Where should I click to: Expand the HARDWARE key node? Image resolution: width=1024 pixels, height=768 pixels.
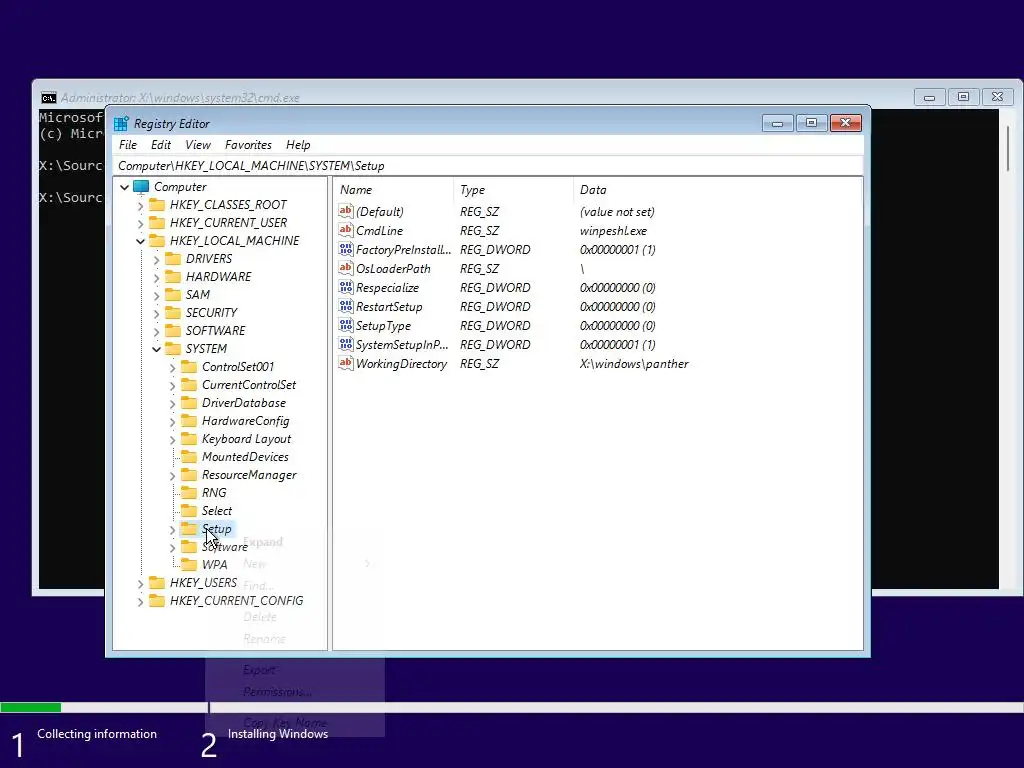pos(157,278)
